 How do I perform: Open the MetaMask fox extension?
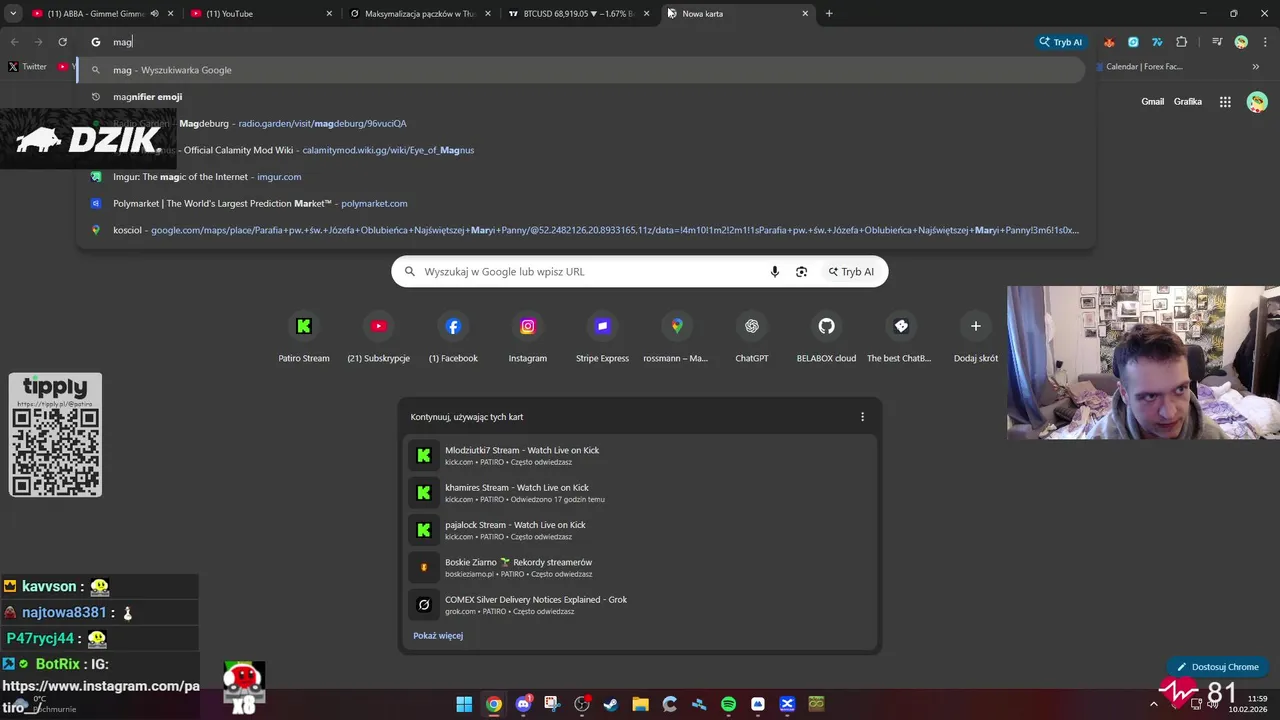pos(1109,42)
